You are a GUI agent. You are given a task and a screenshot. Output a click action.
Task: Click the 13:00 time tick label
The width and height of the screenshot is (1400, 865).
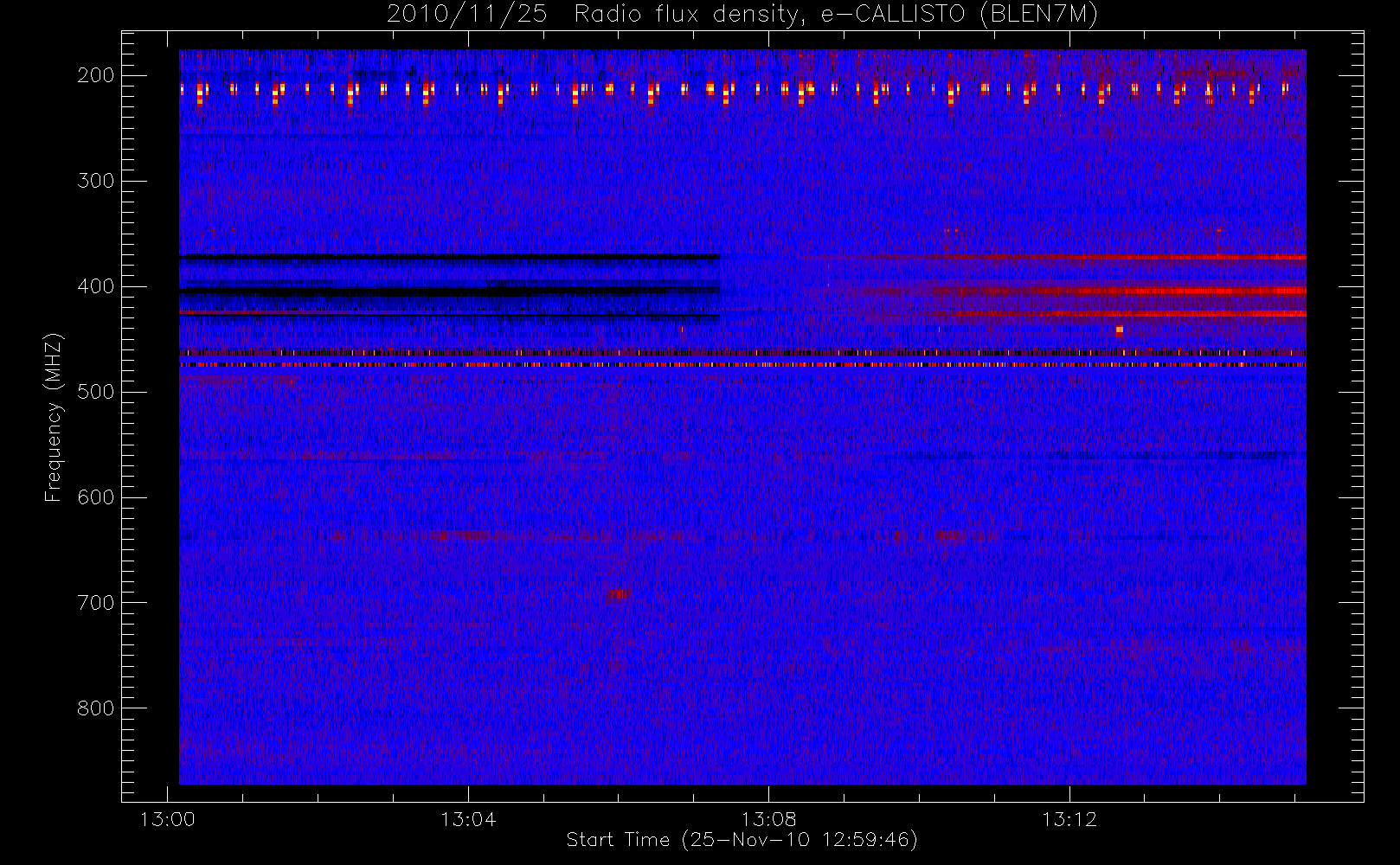167,818
